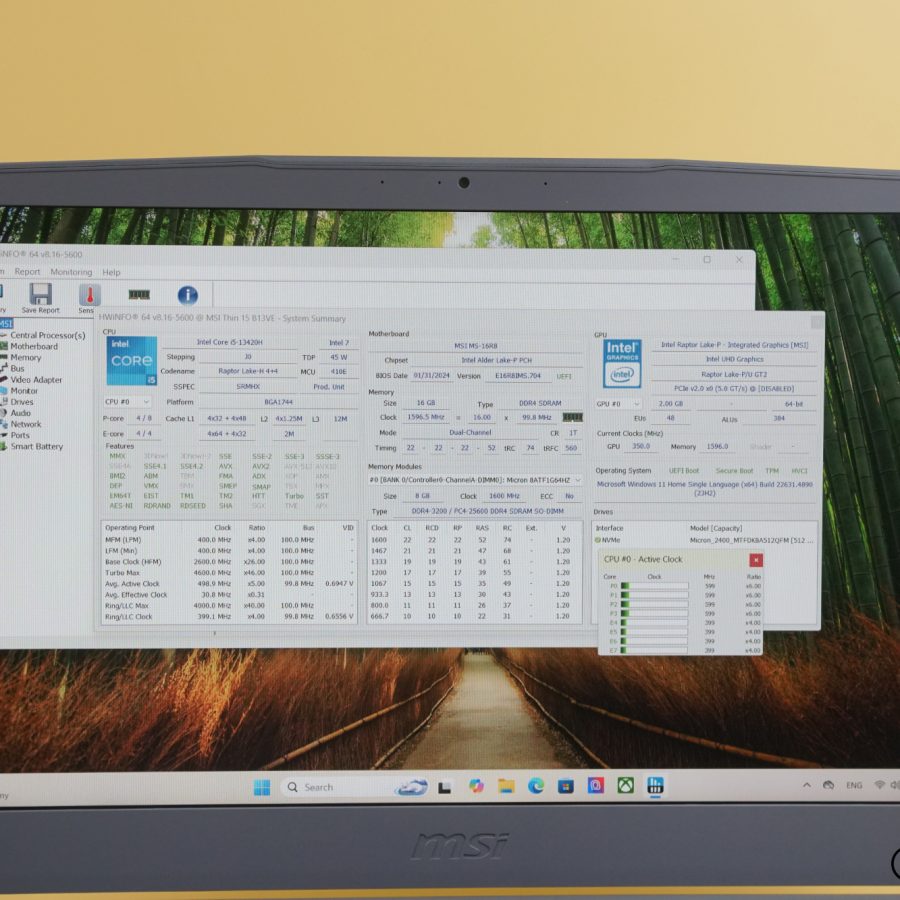Viewport: 900px width, 900px height.
Task: Click the Intel Alder Lake-P PCH chipset value
Action: click(496, 360)
